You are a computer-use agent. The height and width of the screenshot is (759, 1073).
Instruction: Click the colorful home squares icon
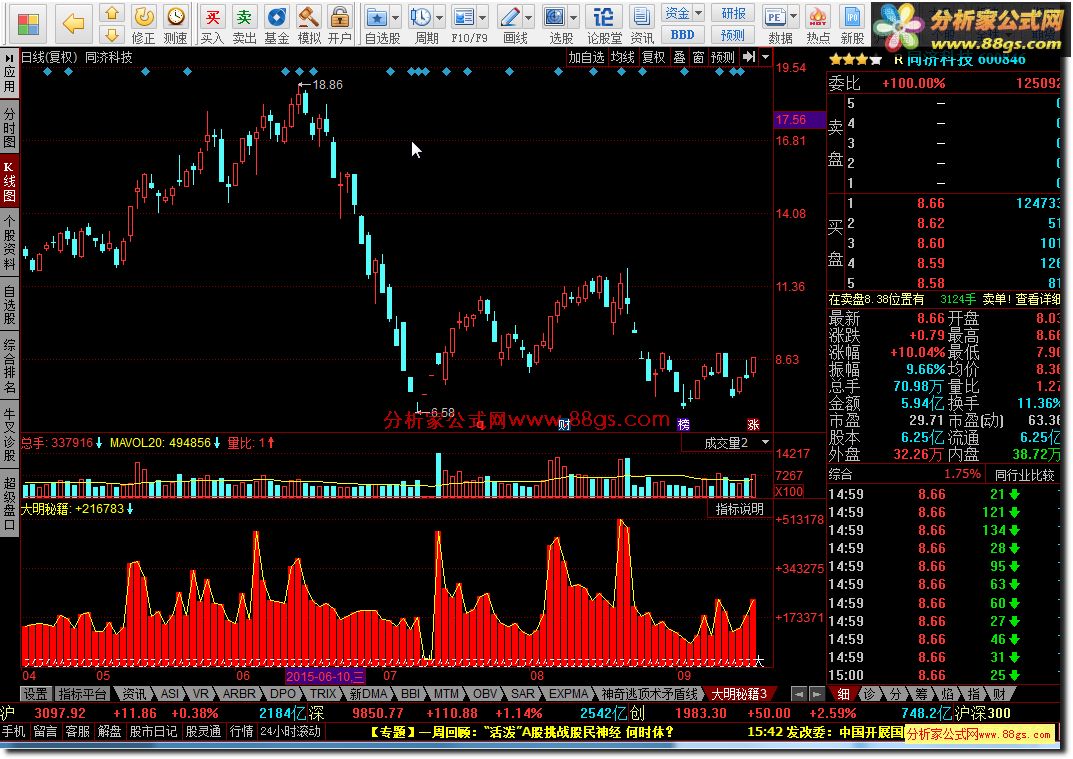pyautogui.click(x=28, y=23)
